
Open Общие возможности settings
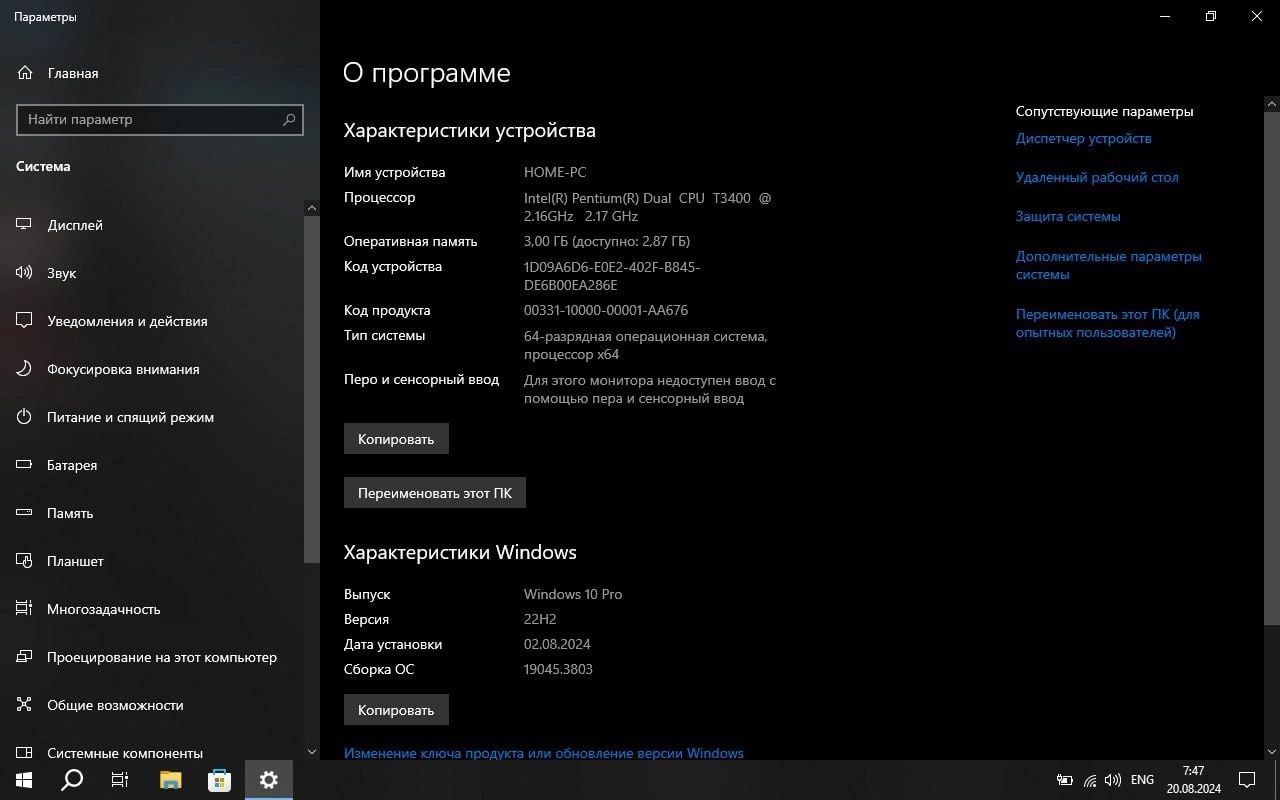[x=152, y=705]
